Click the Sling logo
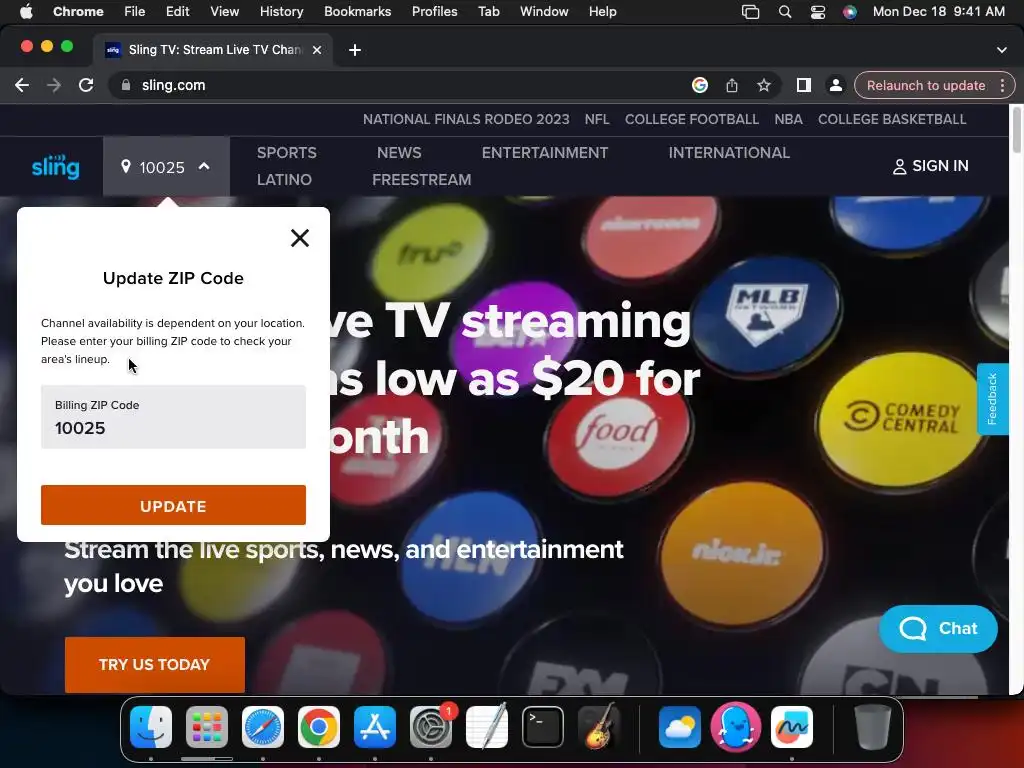This screenshot has width=1024, height=768. pyautogui.click(x=56, y=167)
